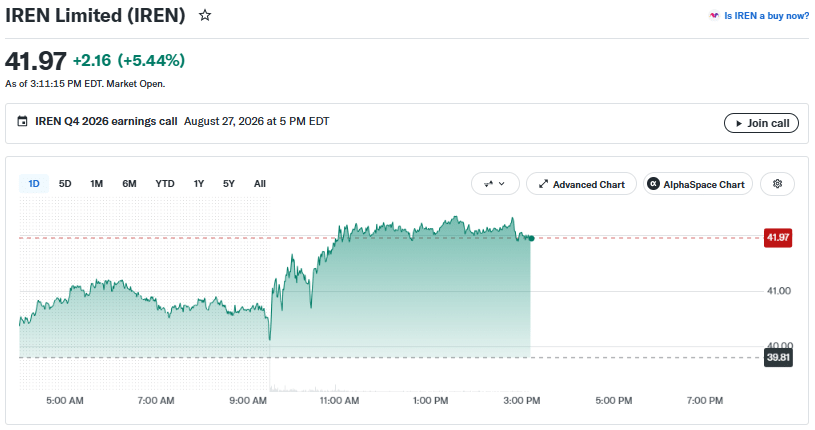Screen dimensions: 815x430
Task: Join the IREN earnings call
Action: [x=761, y=123]
